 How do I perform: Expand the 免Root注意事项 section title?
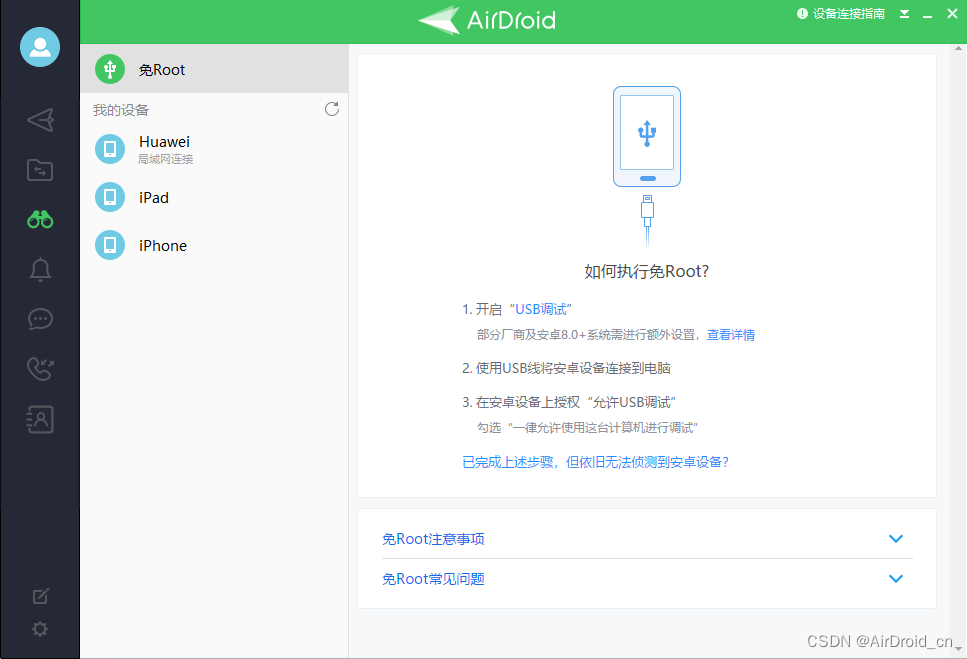pos(434,539)
